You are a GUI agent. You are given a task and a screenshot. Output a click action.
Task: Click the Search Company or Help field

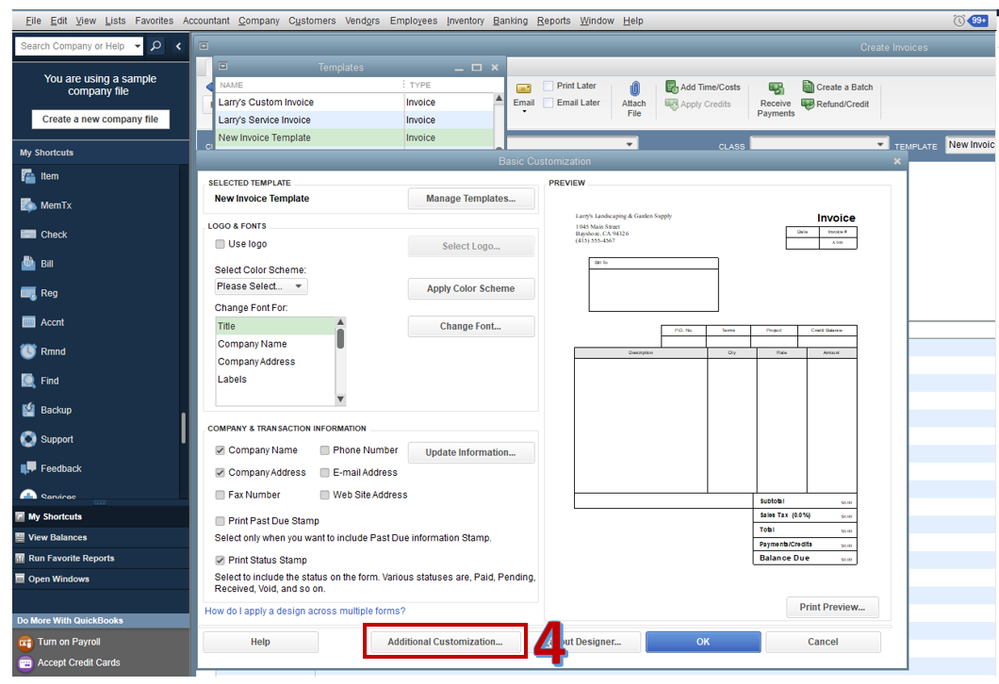74,46
